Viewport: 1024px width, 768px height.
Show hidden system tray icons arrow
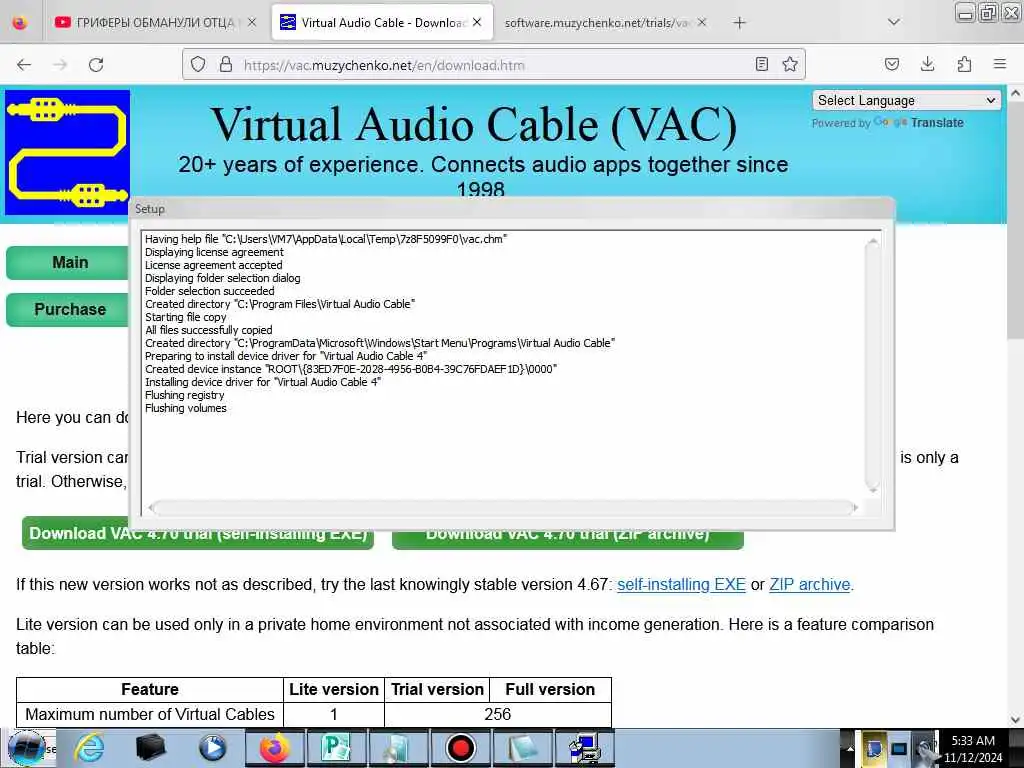point(850,748)
